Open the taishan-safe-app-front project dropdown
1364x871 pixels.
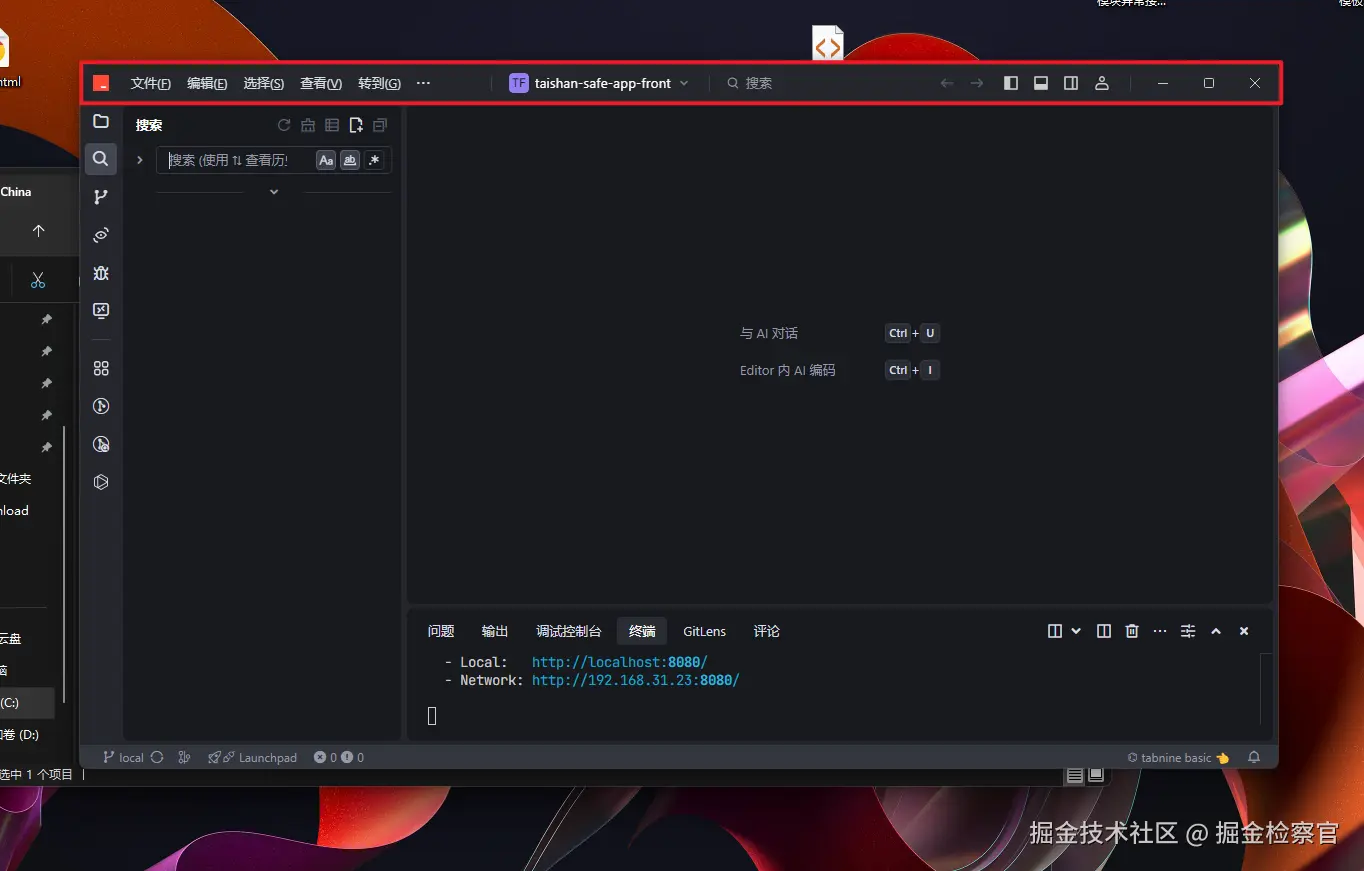684,83
